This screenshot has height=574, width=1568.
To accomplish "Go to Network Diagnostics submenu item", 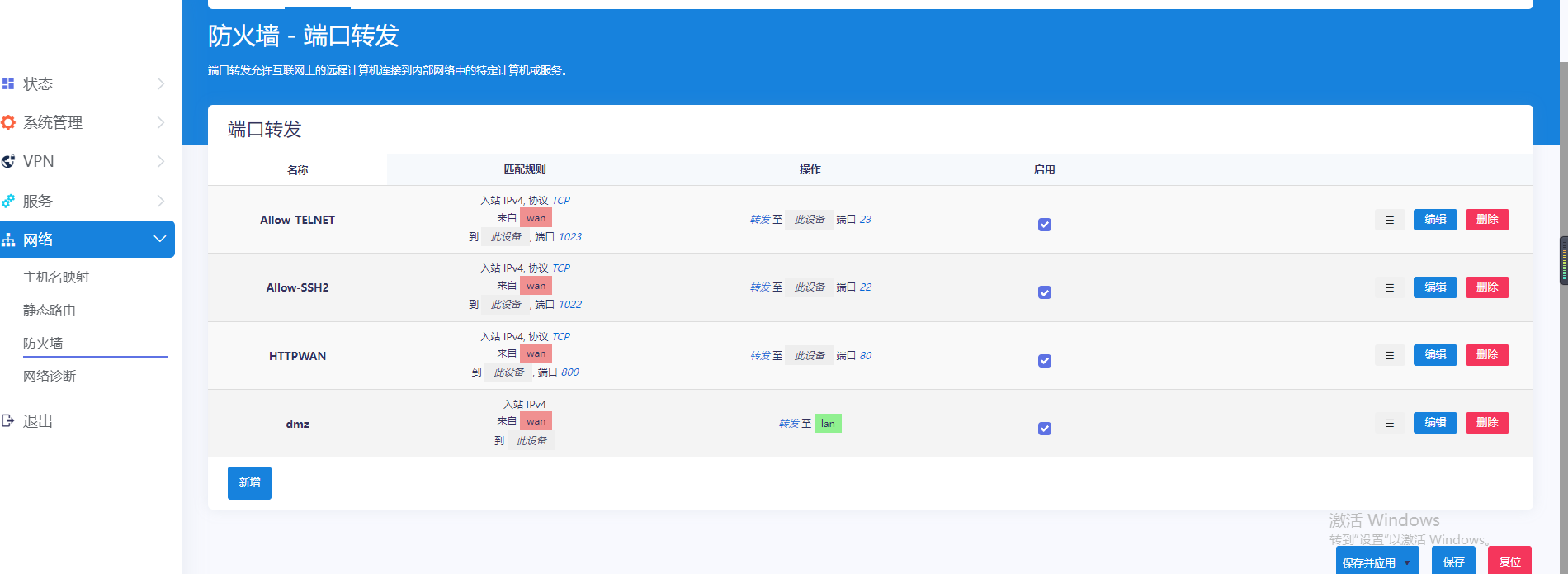I will (x=50, y=376).
